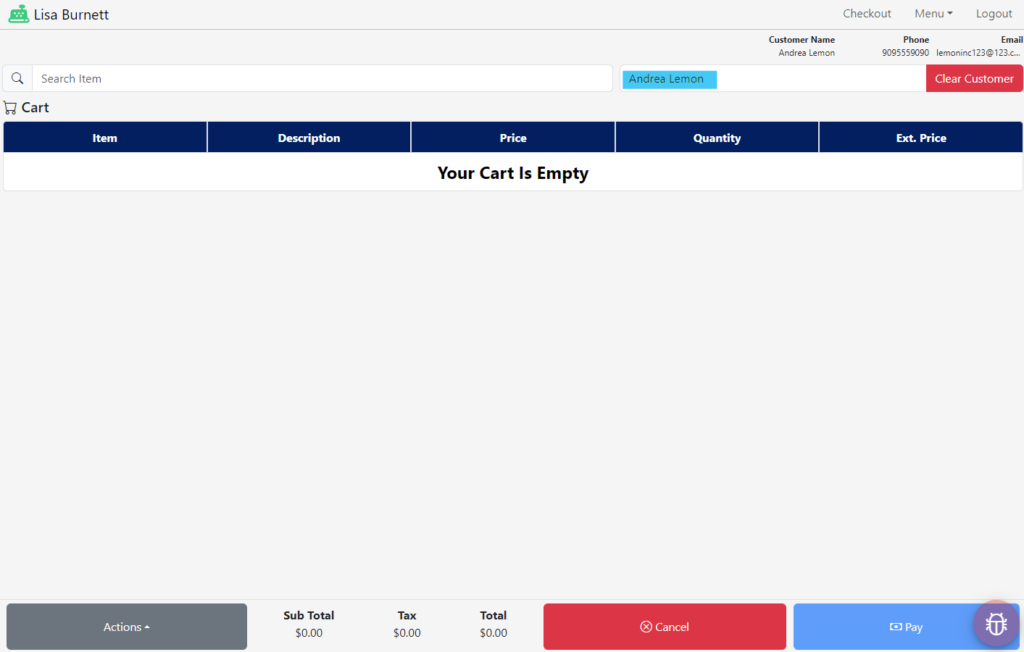The width and height of the screenshot is (1024, 652).
Task: Click the Item column header
Action: pos(104,137)
